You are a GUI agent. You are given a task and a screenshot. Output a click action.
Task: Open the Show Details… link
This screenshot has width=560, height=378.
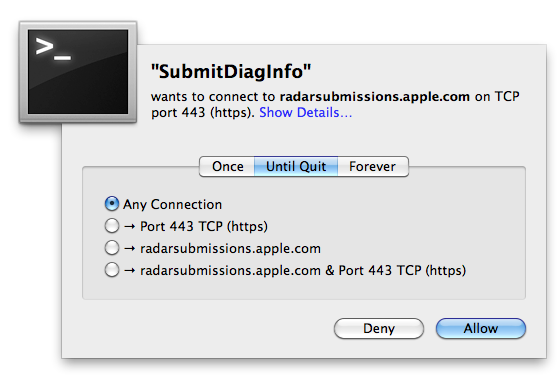[x=305, y=113]
